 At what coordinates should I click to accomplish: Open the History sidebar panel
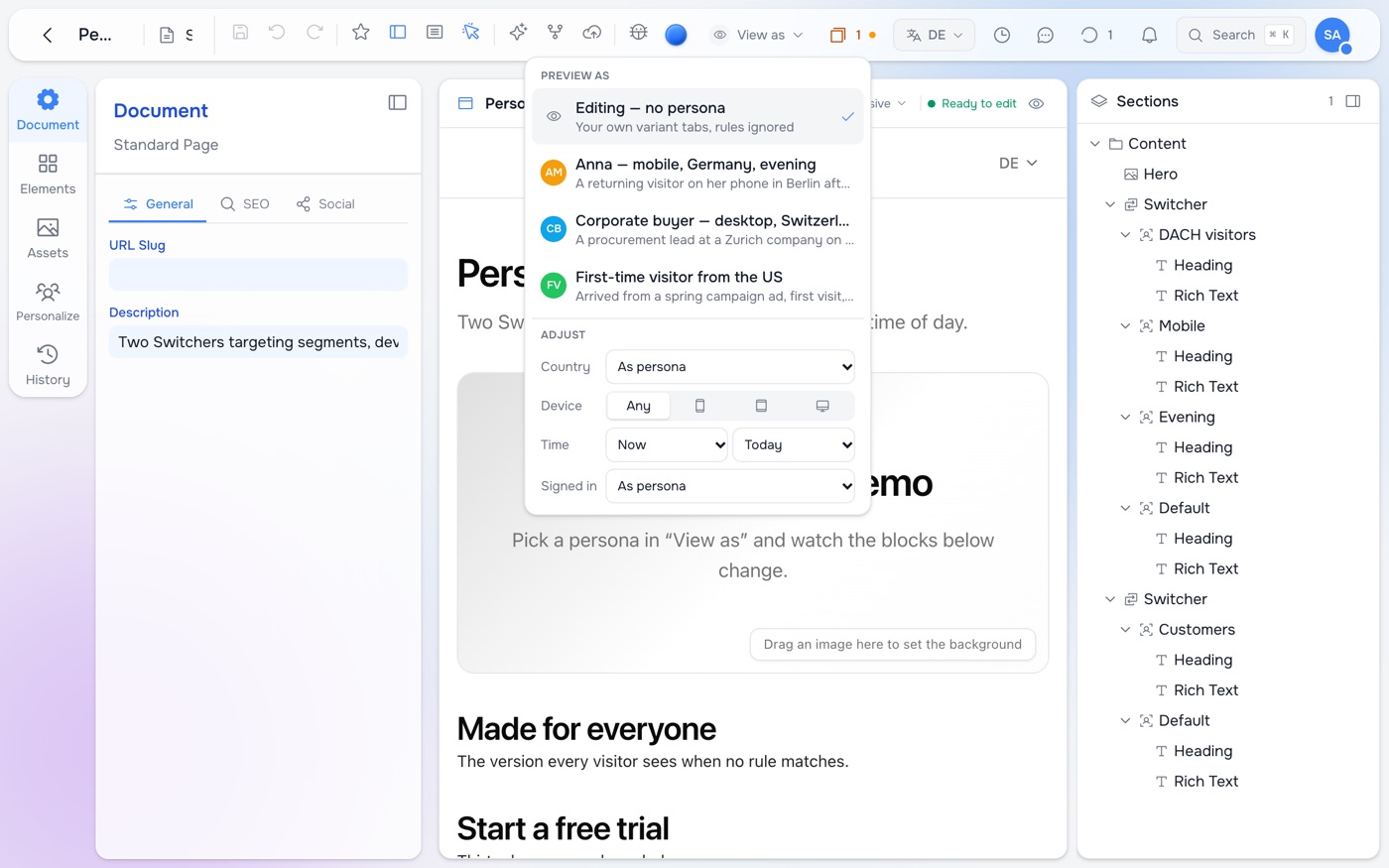pos(48,365)
